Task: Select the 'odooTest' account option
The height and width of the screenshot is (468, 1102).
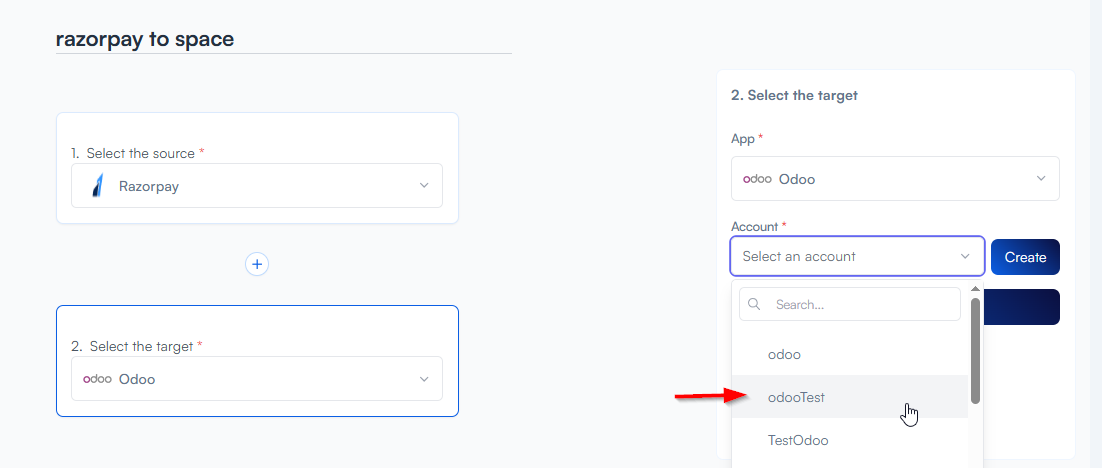Action: (796, 397)
